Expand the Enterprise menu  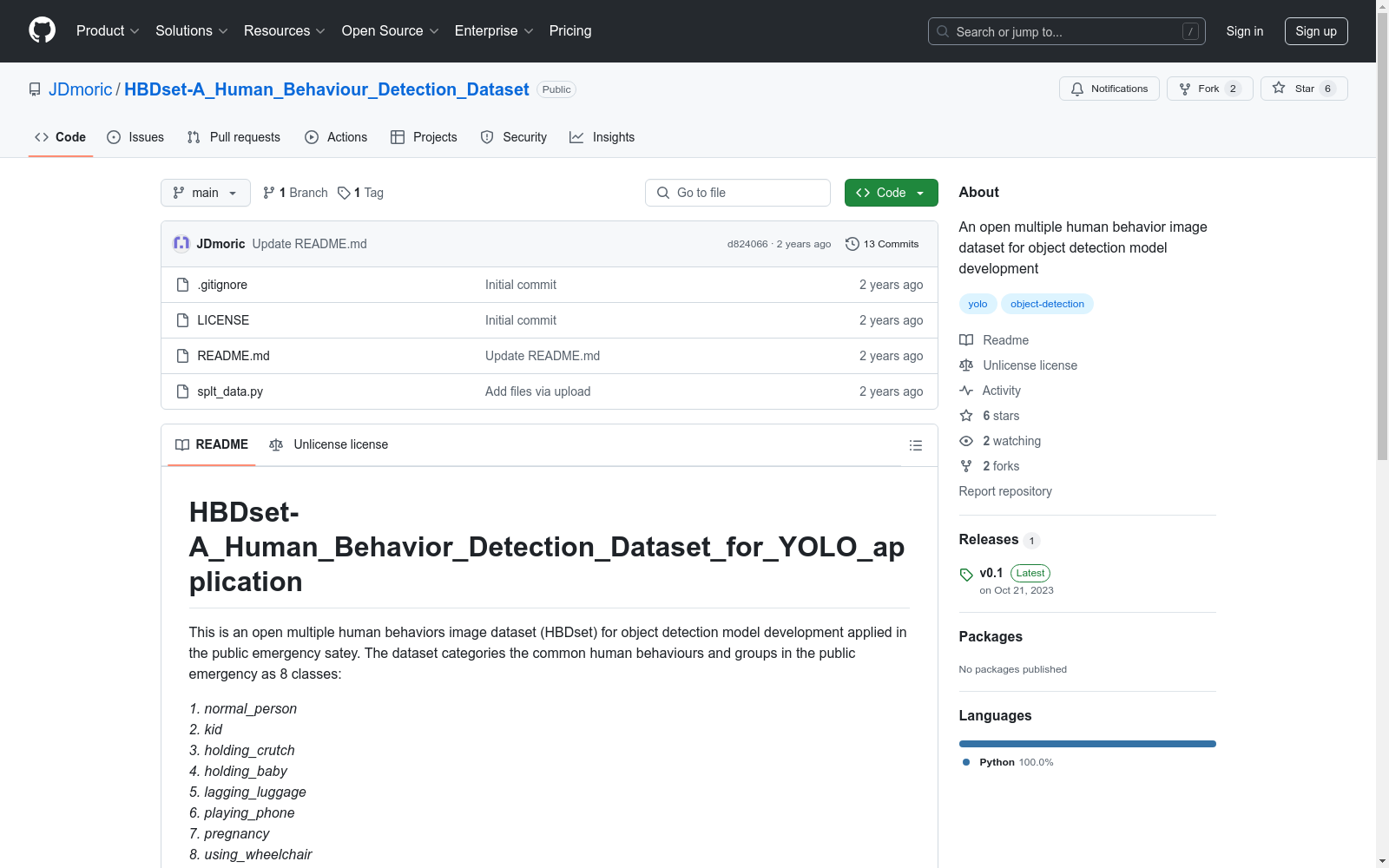(x=494, y=31)
